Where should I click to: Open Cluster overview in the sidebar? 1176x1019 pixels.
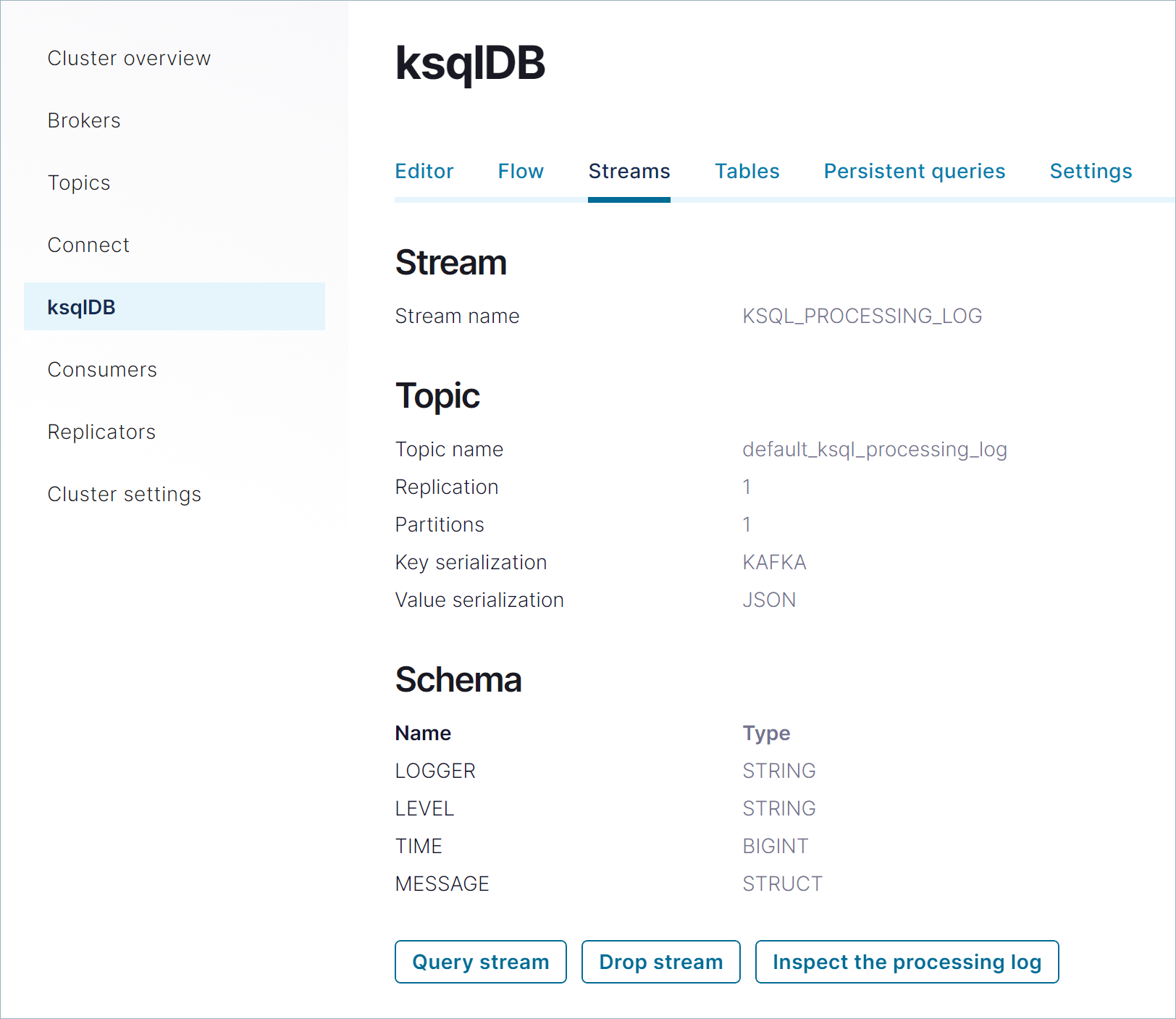pyautogui.click(x=129, y=58)
